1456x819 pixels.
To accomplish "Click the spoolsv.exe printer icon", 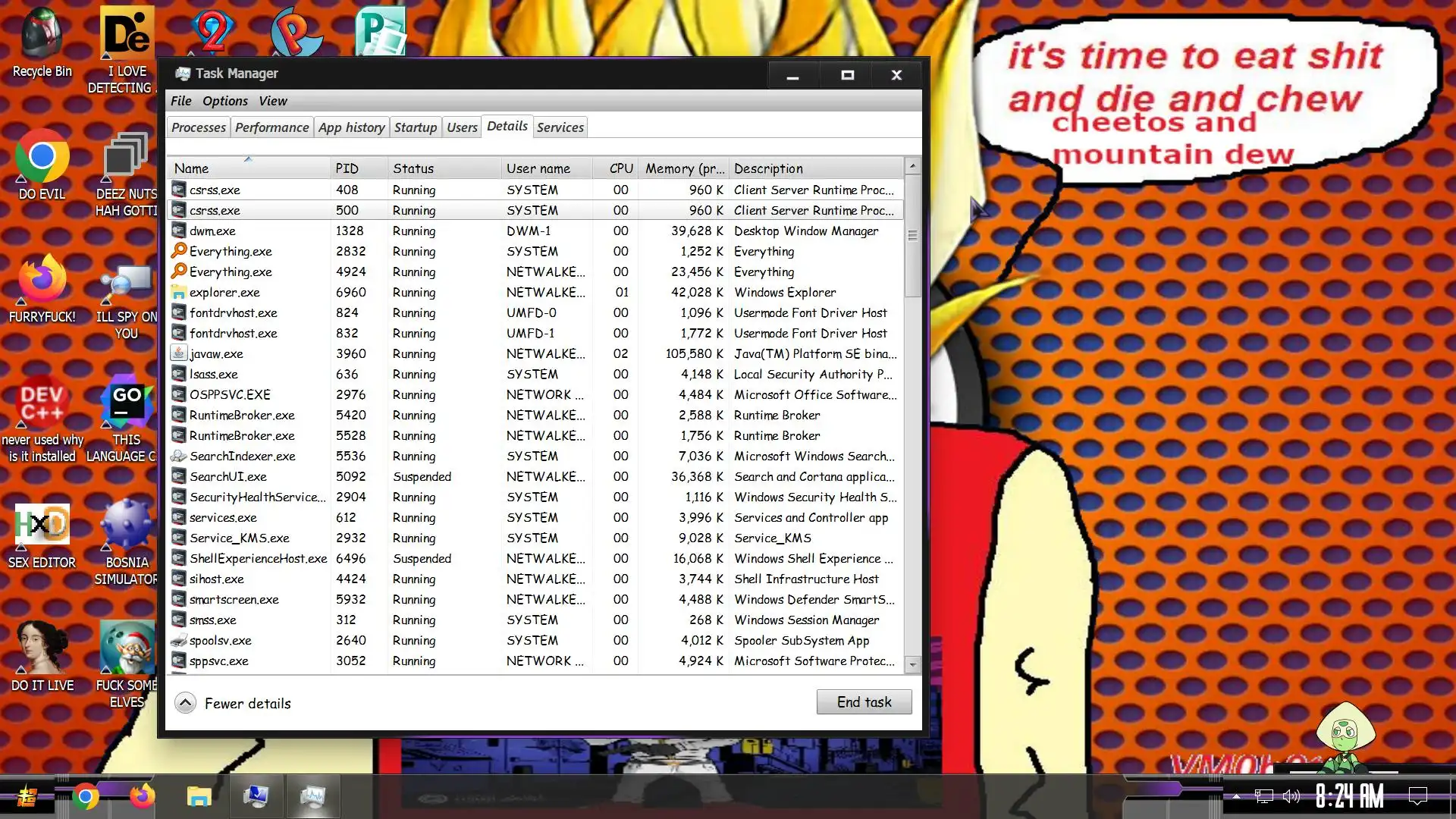I will (x=178, y=640).
